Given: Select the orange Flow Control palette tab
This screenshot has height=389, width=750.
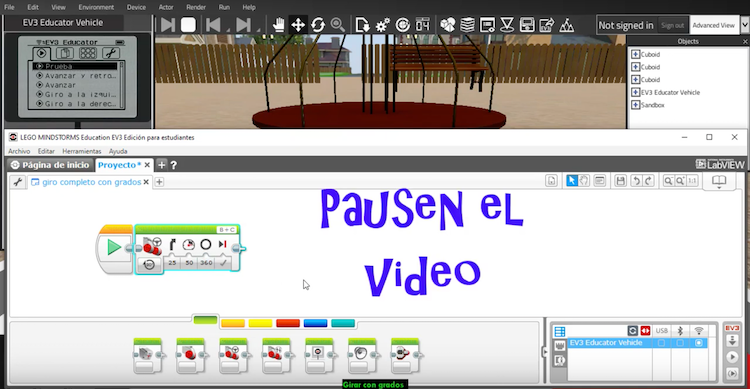Looking at the screenshot, I should coord(233,323).
